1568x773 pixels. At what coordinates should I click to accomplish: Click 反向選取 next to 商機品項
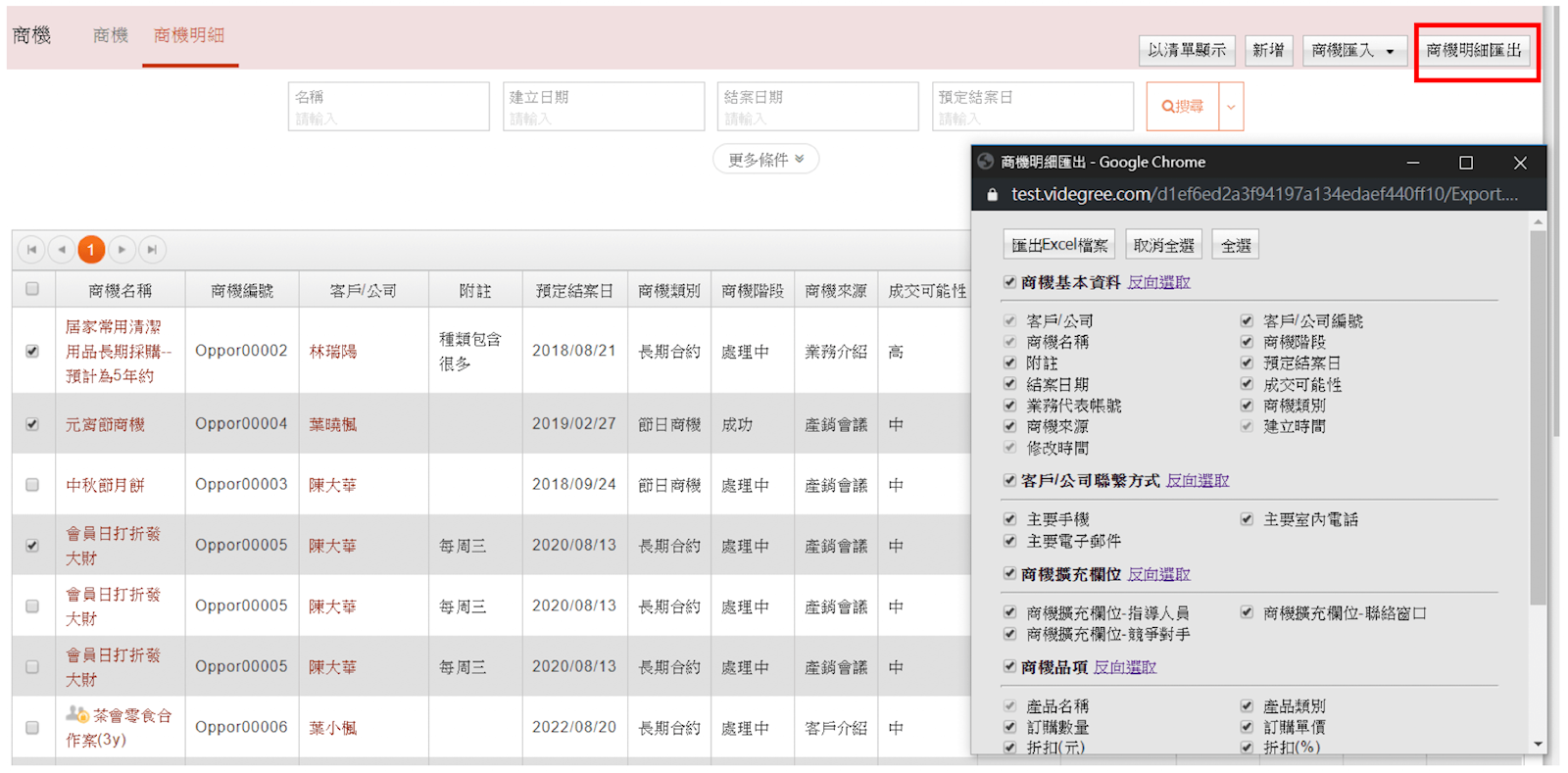[x=1125, y=667]
